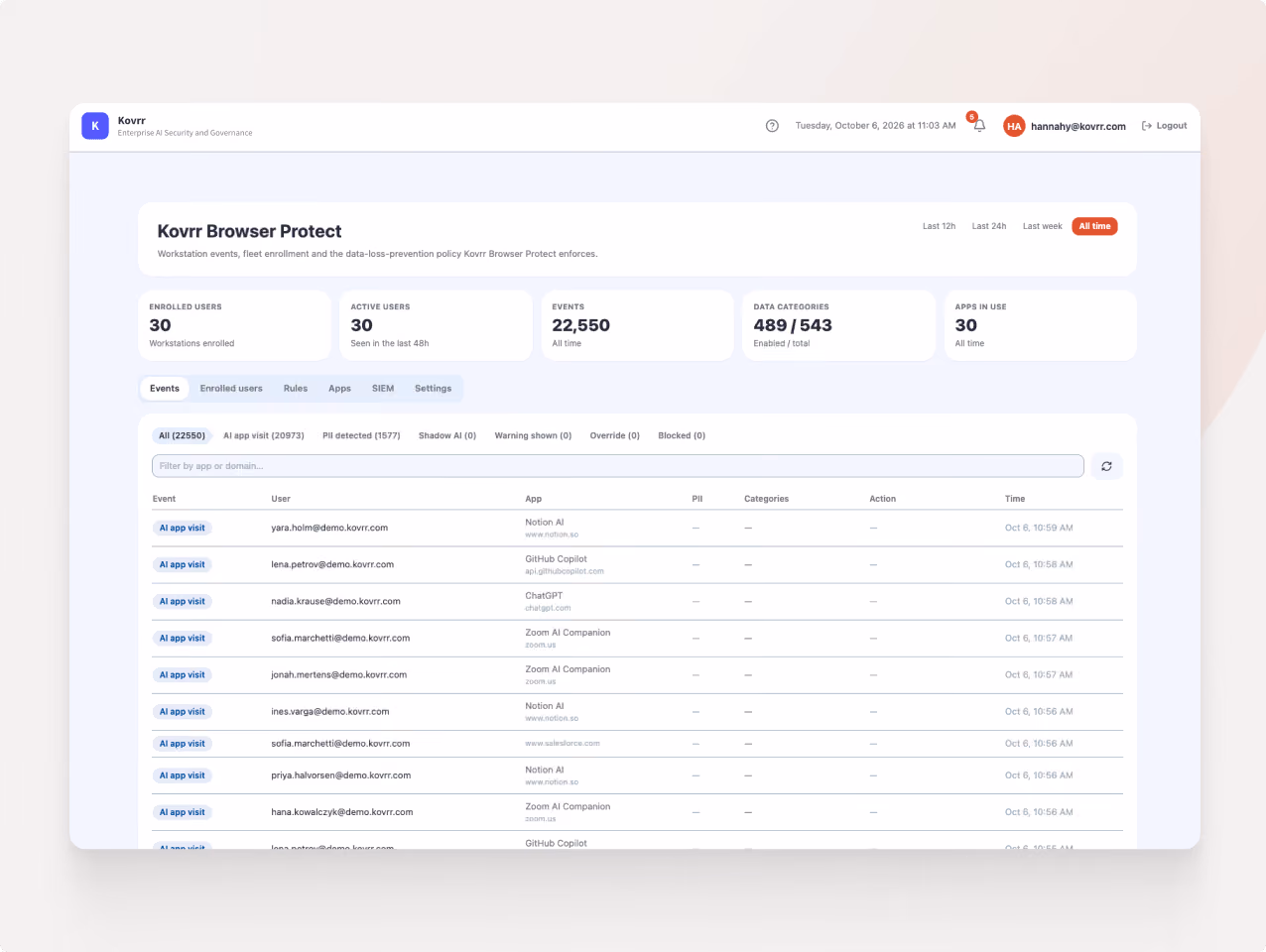Click hana.kowalczyk@demo.kovrr.com user cell

[x=342, y=812]
